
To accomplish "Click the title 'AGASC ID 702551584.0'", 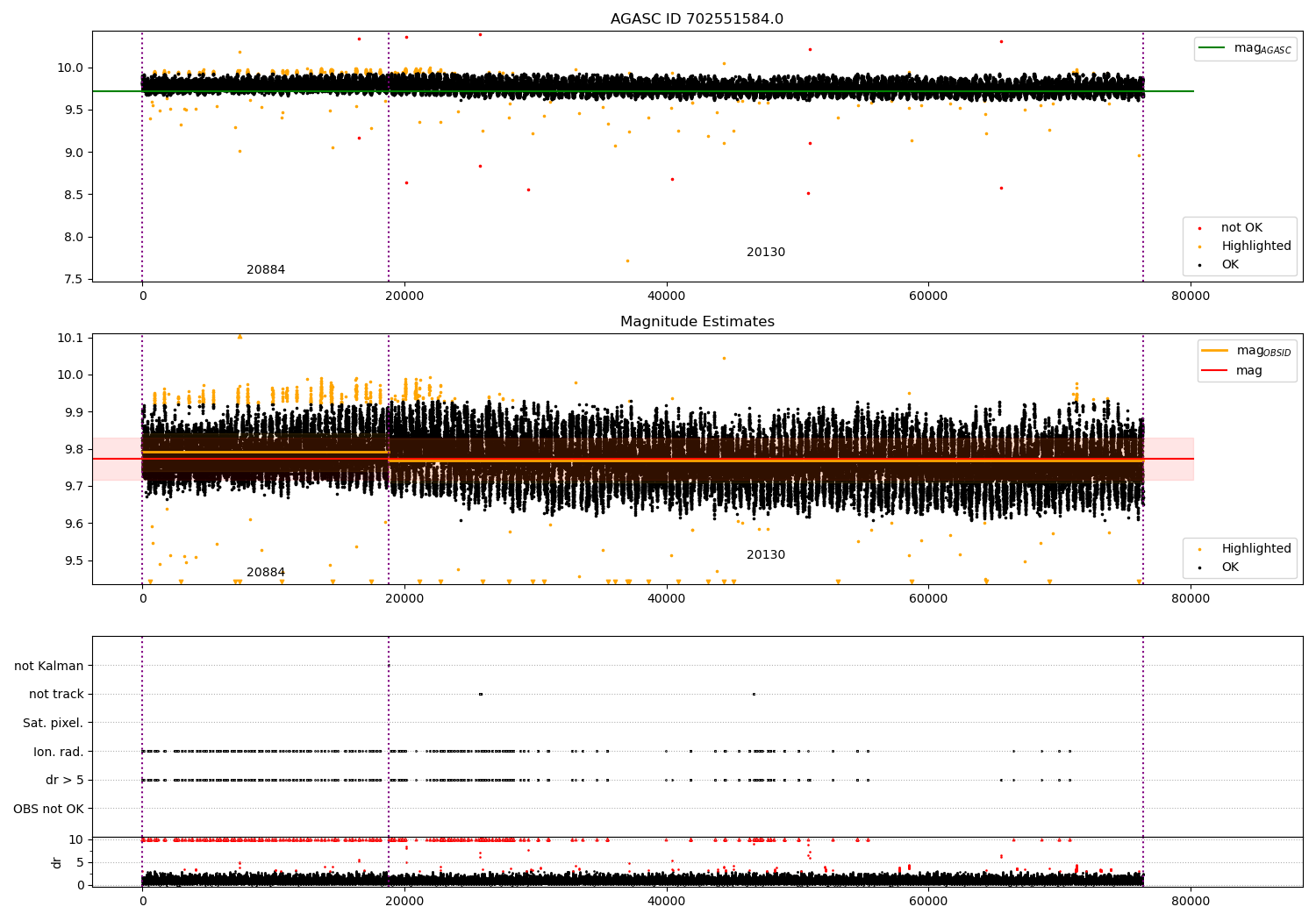I will [697, 19].
